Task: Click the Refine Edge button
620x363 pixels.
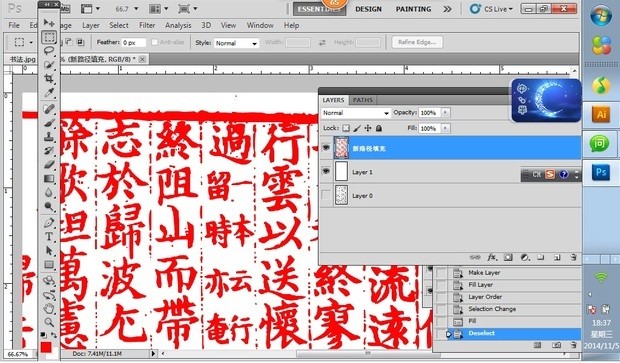Action: (x=417, y=42)
